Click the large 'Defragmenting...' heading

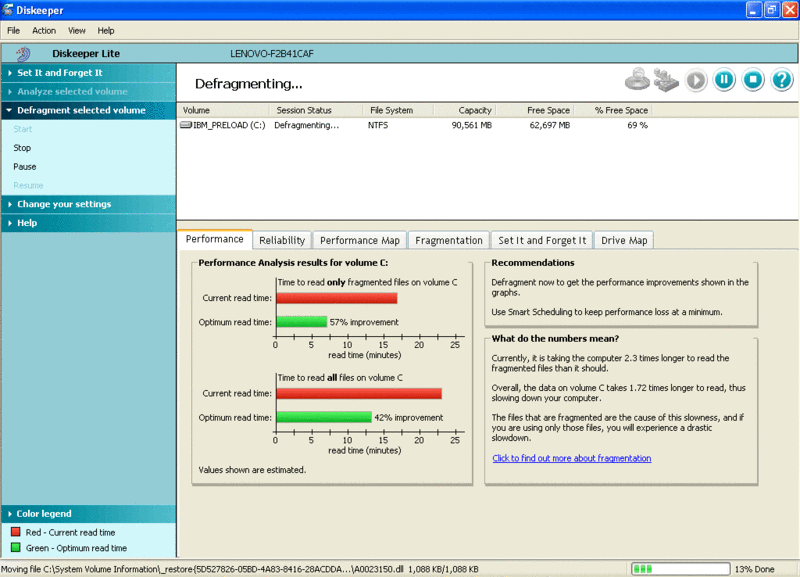click(x=248, y=84)
